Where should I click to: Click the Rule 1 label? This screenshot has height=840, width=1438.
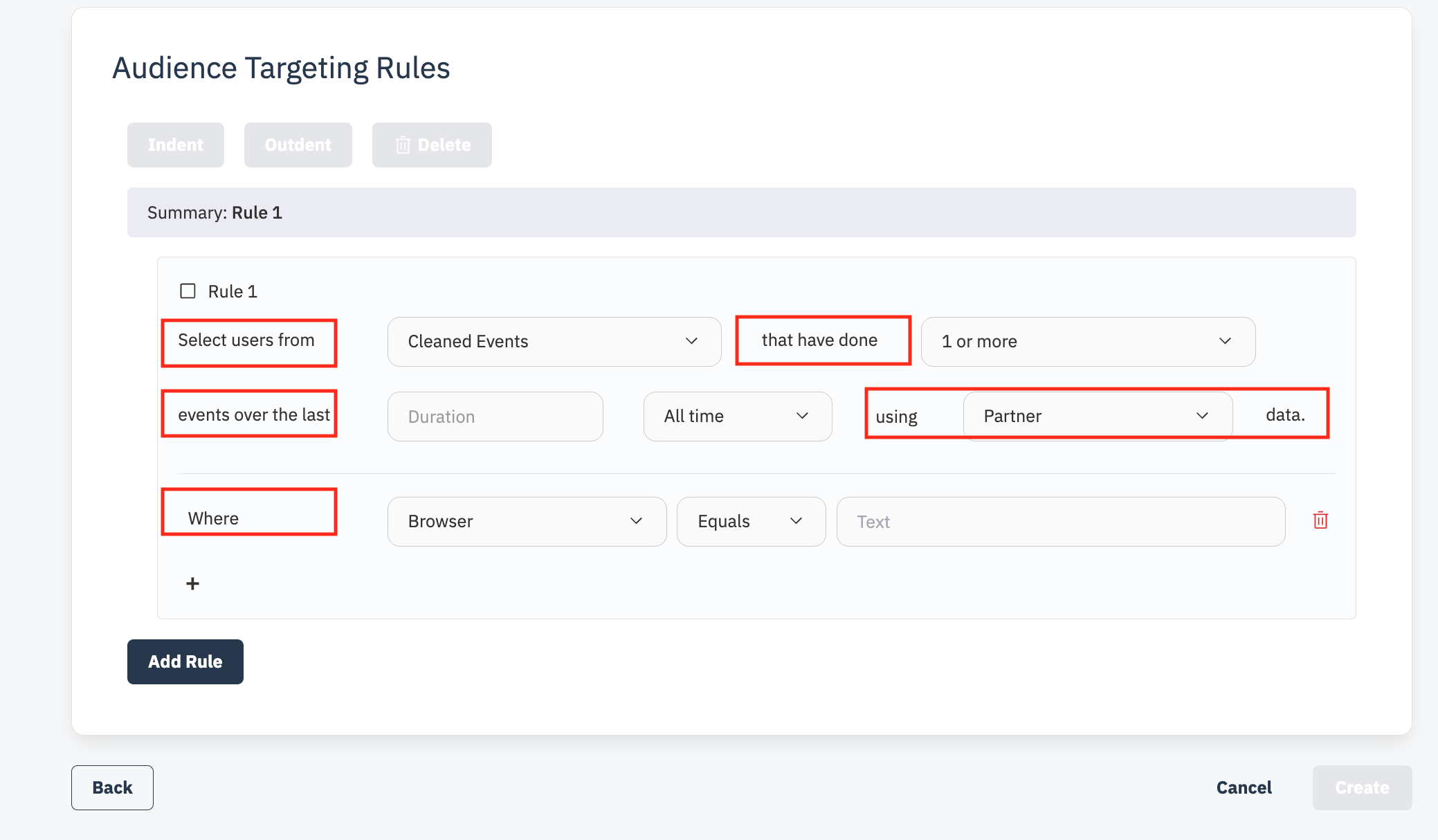233,291
